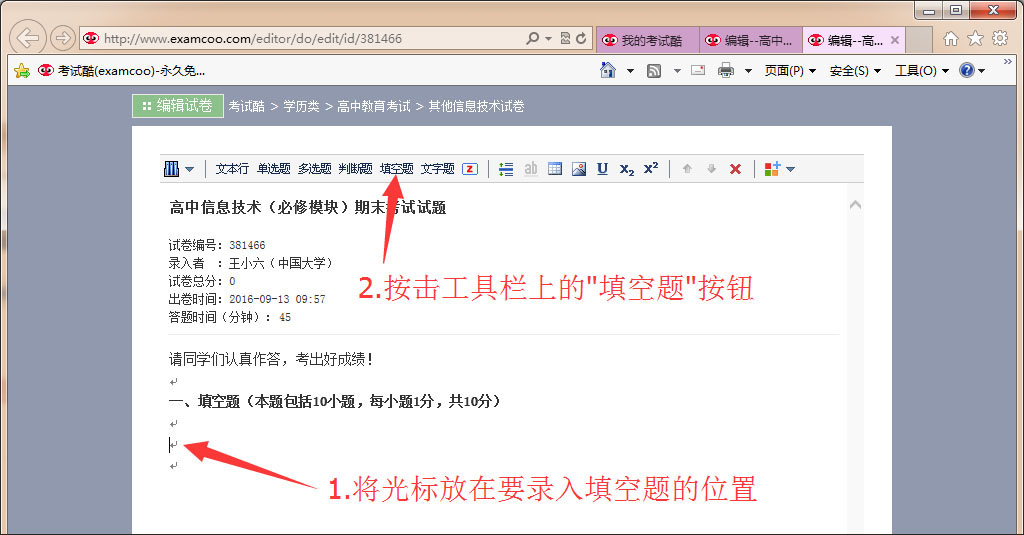
Task: Switch to the 我的考试酷 browser tab
Action: click(647, 41)
